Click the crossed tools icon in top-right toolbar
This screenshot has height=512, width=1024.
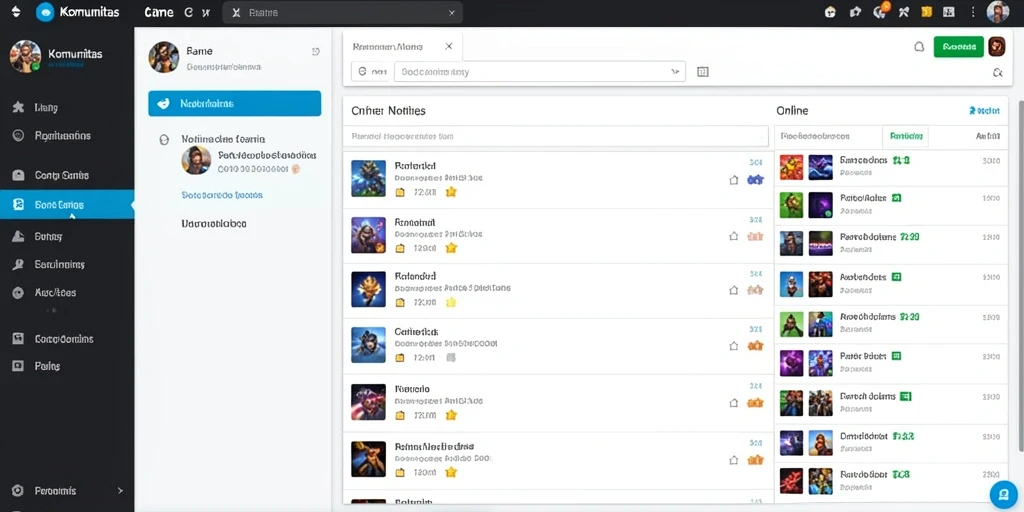tap(904, 12)
